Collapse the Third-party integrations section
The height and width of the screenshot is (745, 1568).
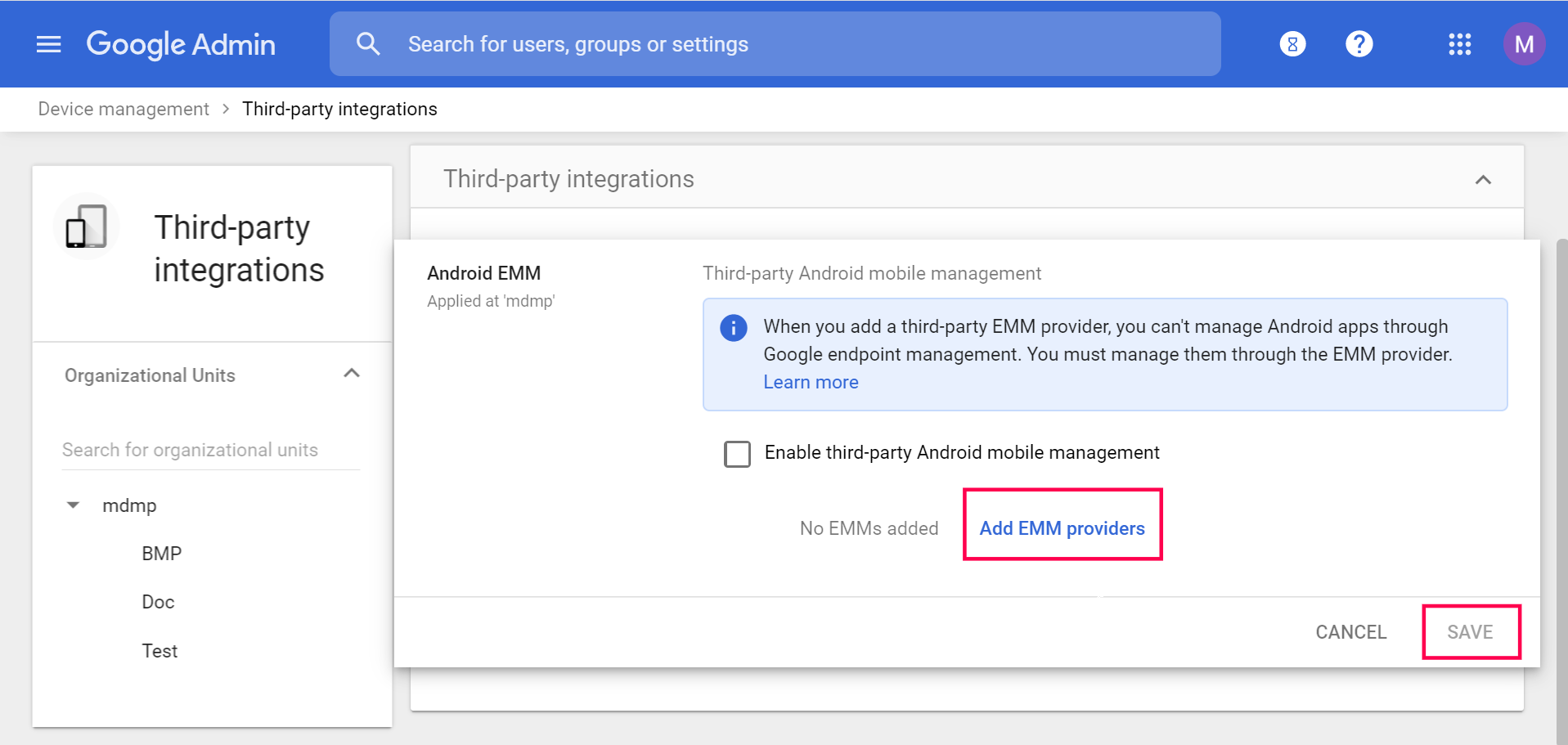[x=1482, y=180]
